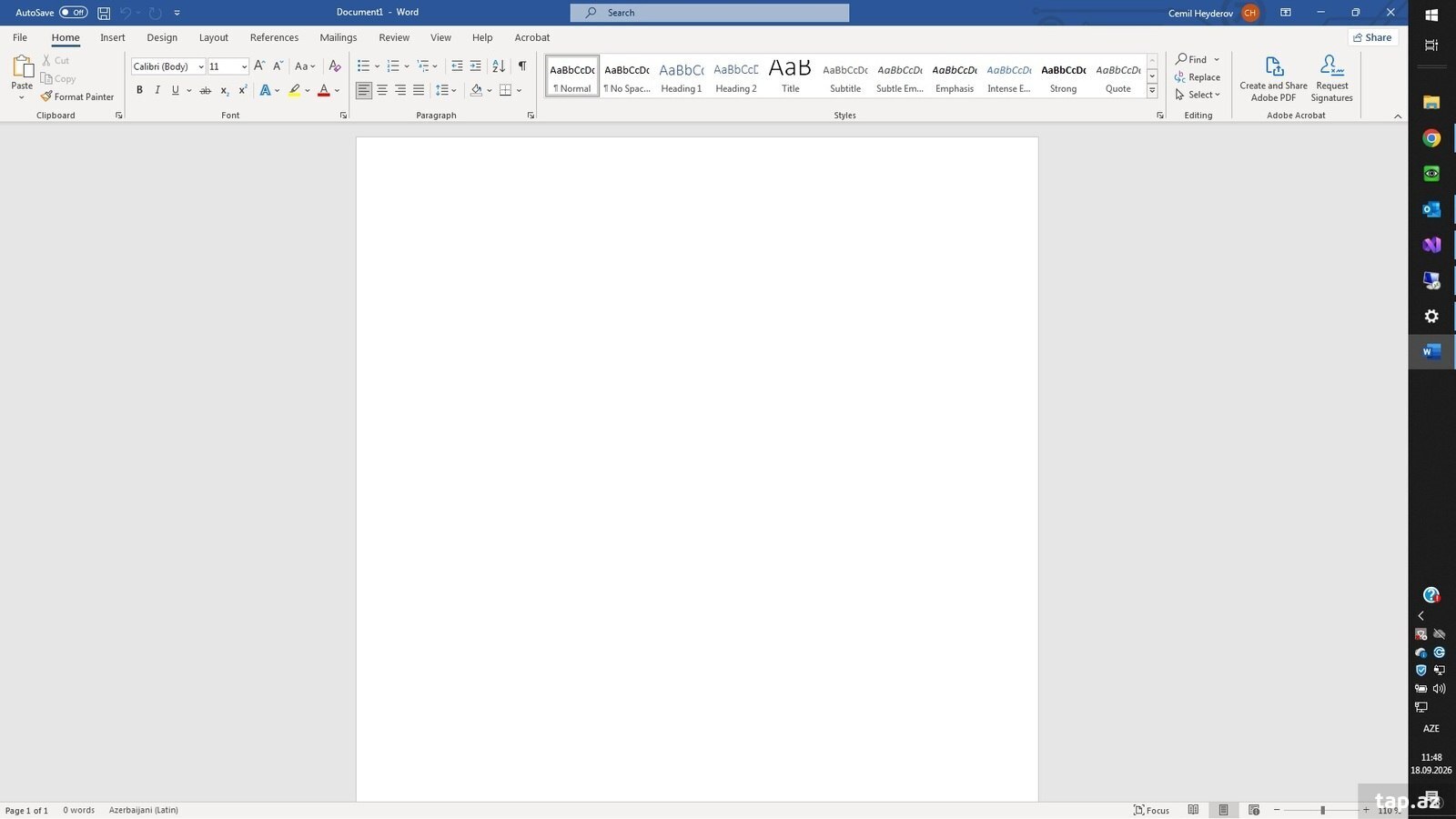
Task: Sort the paragraph alphabetically
Action: click(499, 66)
